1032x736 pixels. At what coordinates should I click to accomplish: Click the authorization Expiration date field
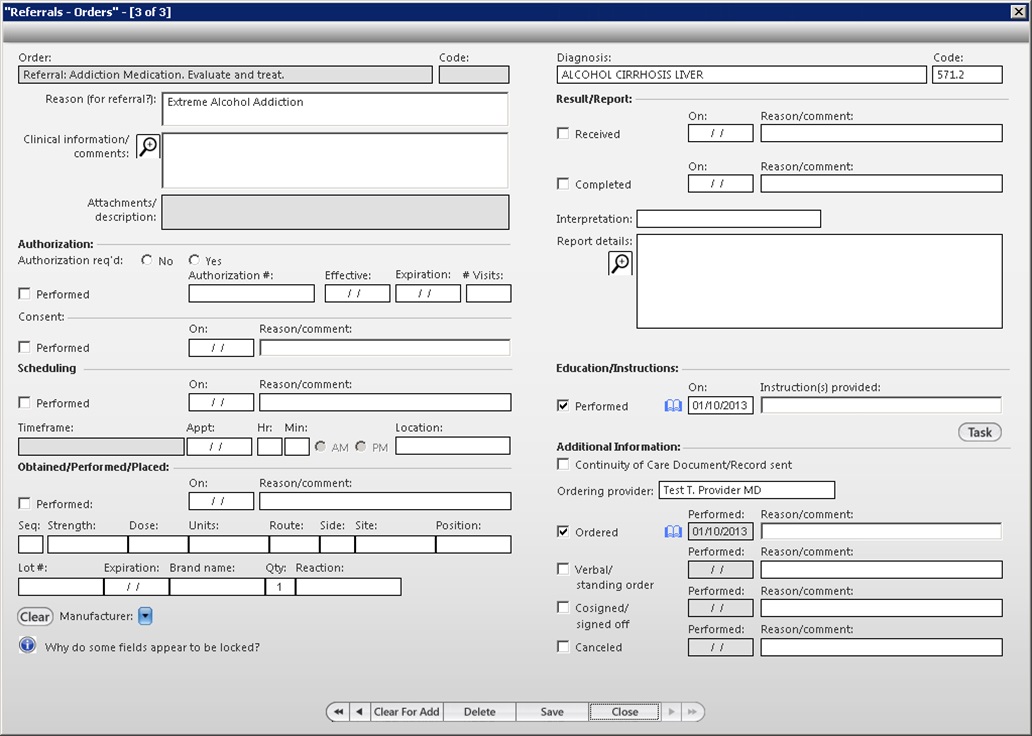point(428,294)
